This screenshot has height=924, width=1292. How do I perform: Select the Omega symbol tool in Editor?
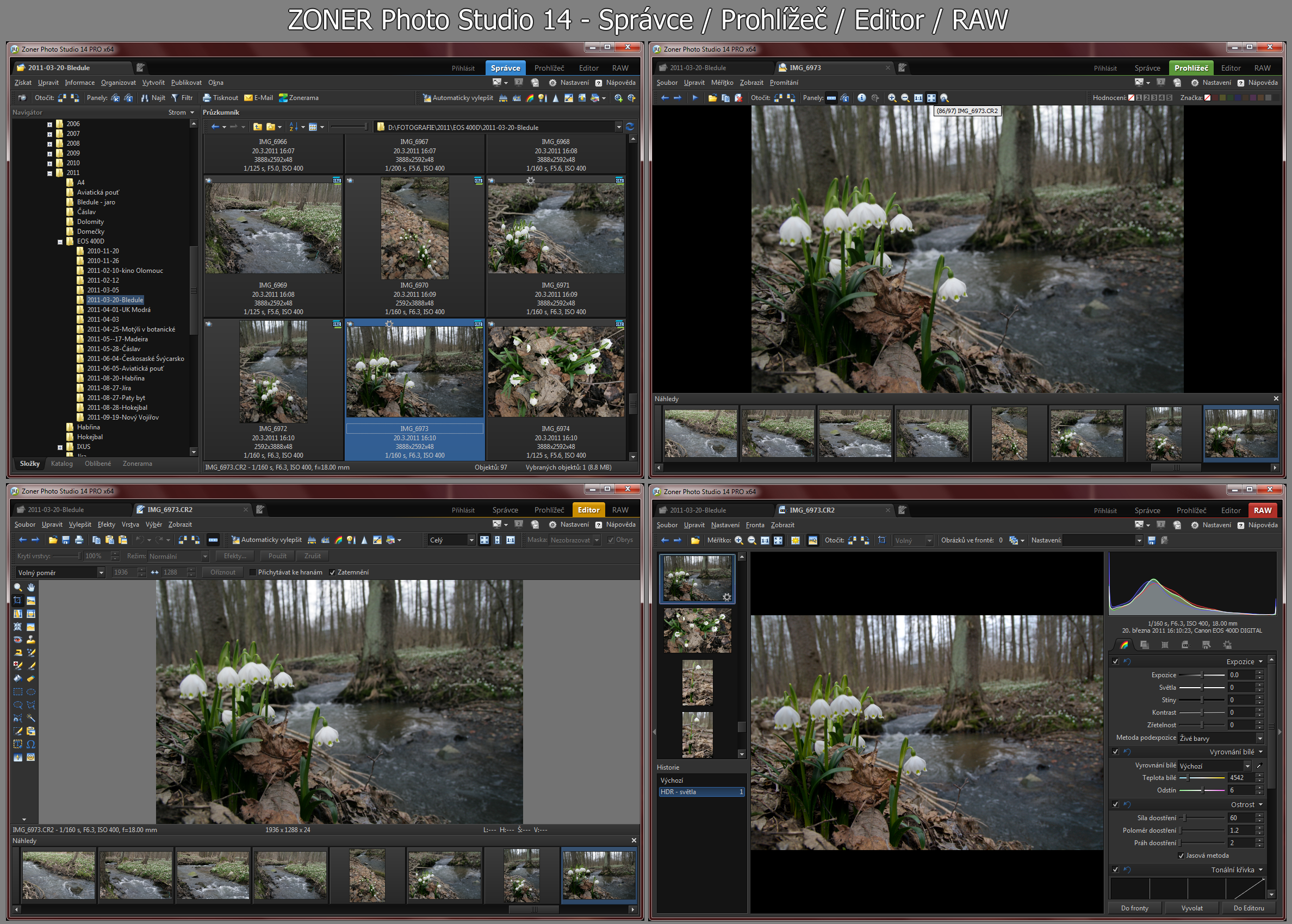(31, 744)
